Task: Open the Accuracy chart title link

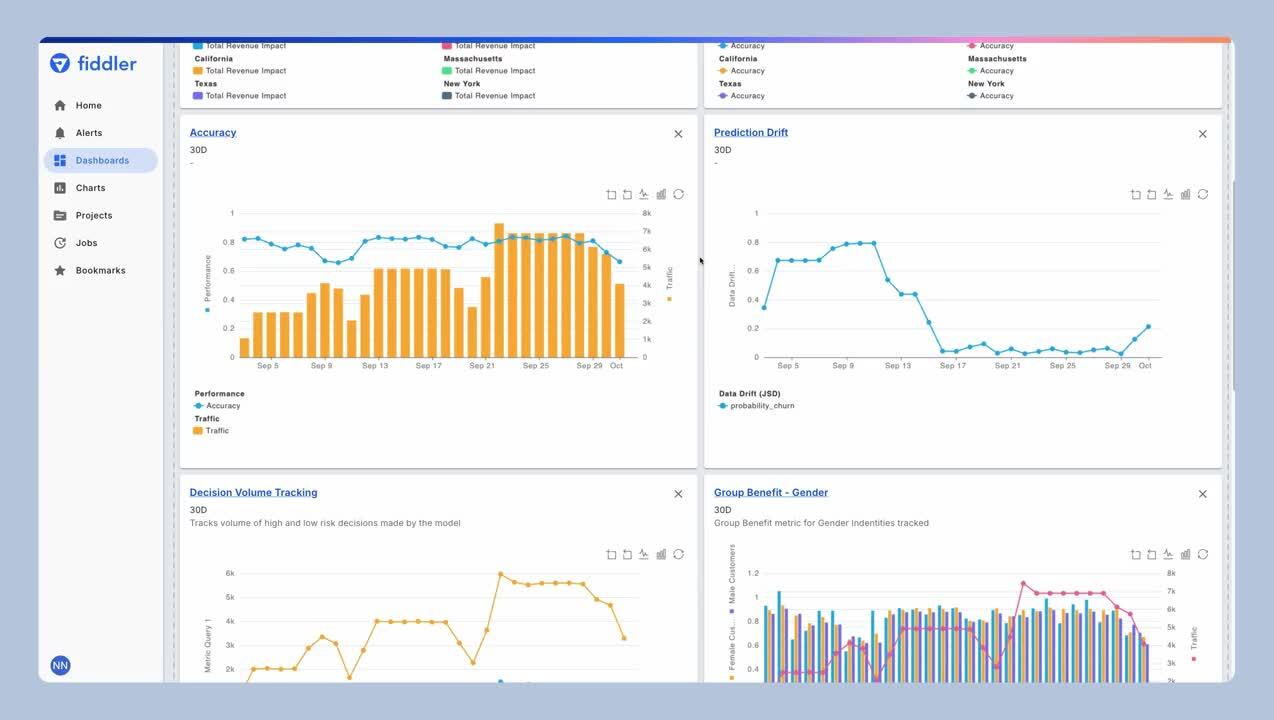Action: click(x=213, y=131)
